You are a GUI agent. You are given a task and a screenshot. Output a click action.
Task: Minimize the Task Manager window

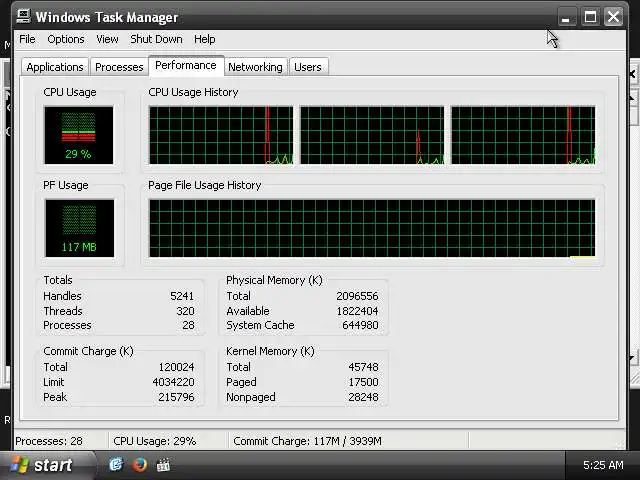point(567,17)
